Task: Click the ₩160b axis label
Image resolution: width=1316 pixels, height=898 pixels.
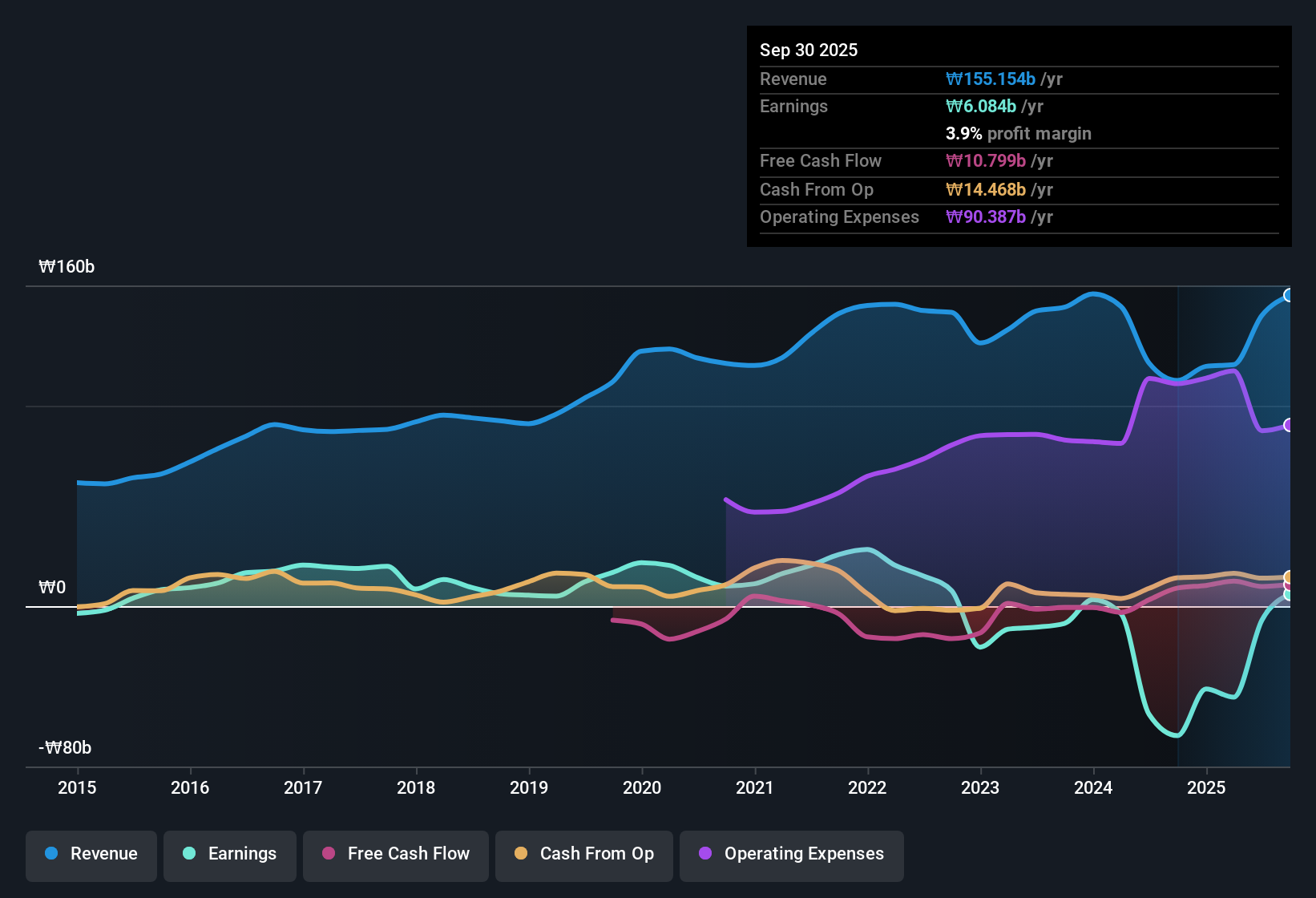Action: click(x=67, y=266)
